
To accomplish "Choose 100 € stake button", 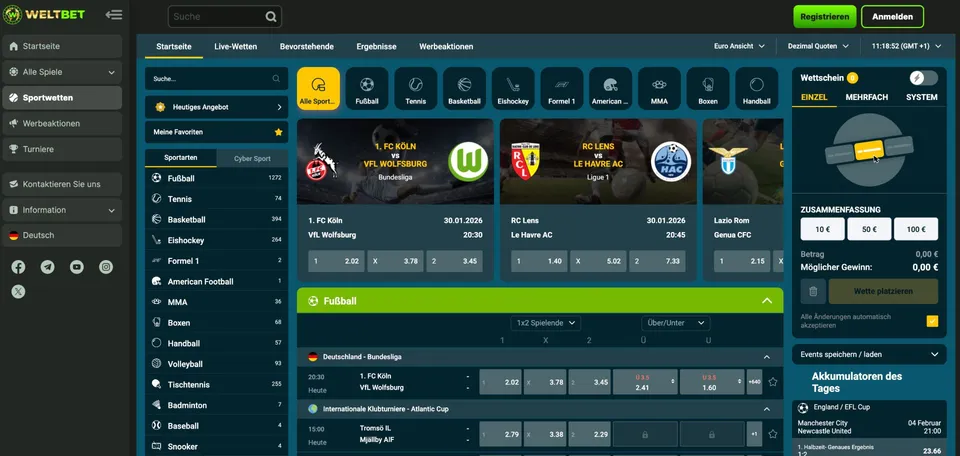I will pos(916,229).
